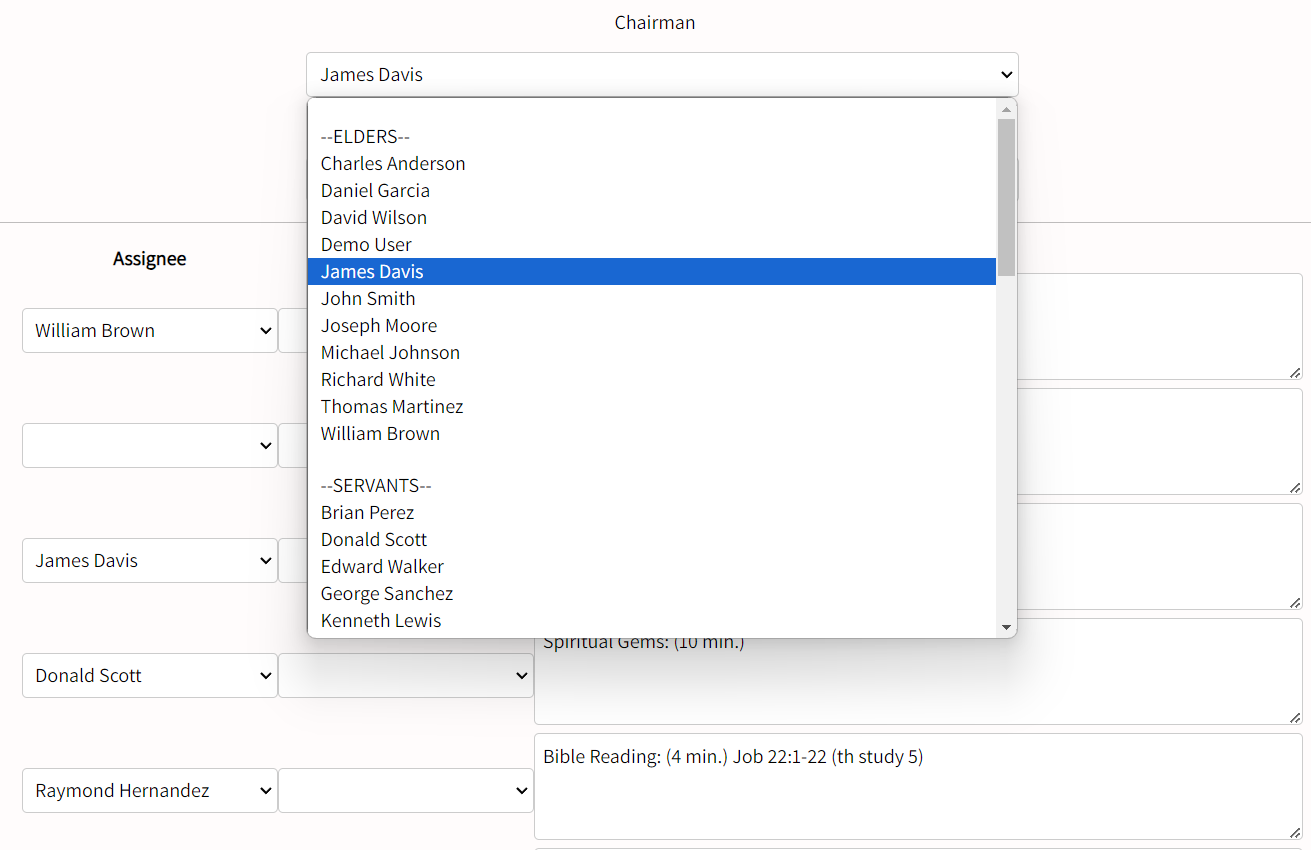The height and width of the screenshot is (850, 1311).
Task: Pick Kenneth Lewis from the servants
Action: tap(652, 621)
